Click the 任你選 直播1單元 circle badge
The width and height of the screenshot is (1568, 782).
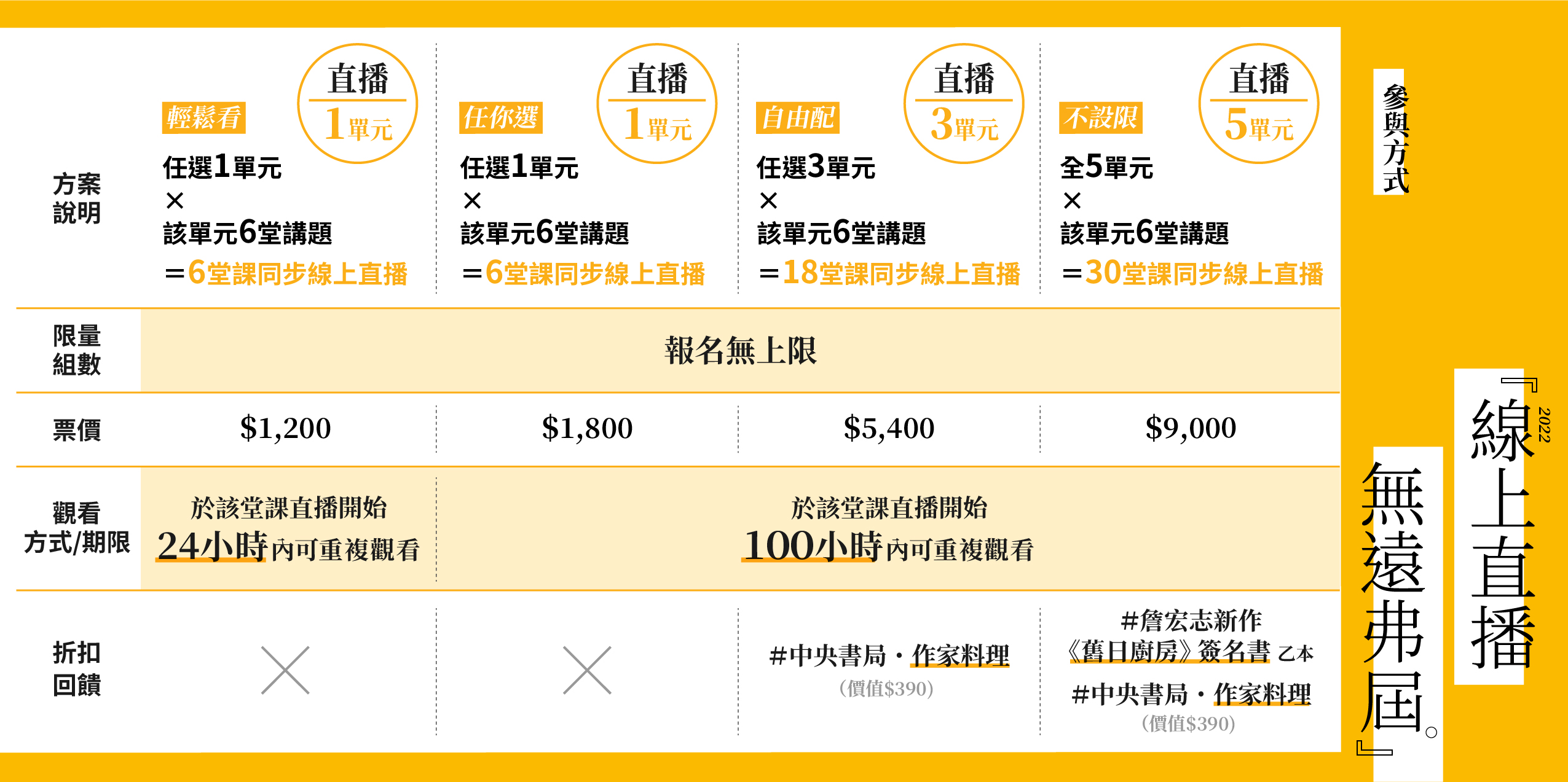657,103
